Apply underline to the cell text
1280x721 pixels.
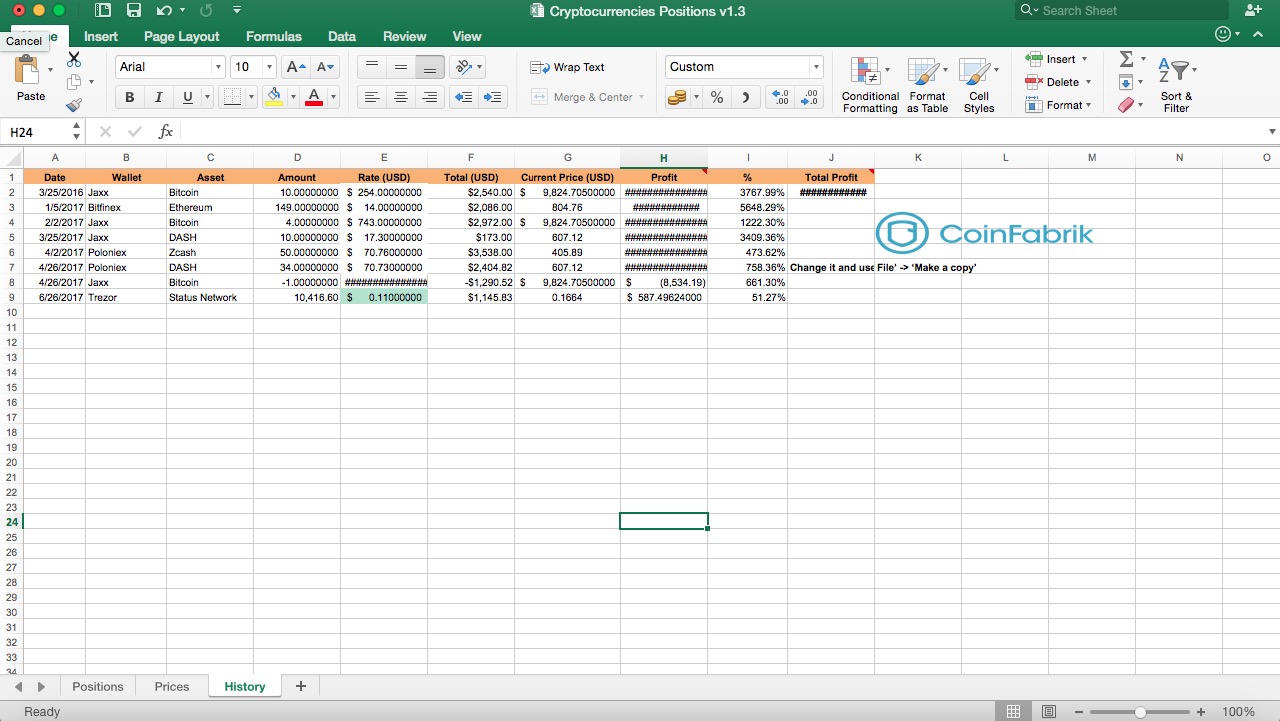coord(186,97)
